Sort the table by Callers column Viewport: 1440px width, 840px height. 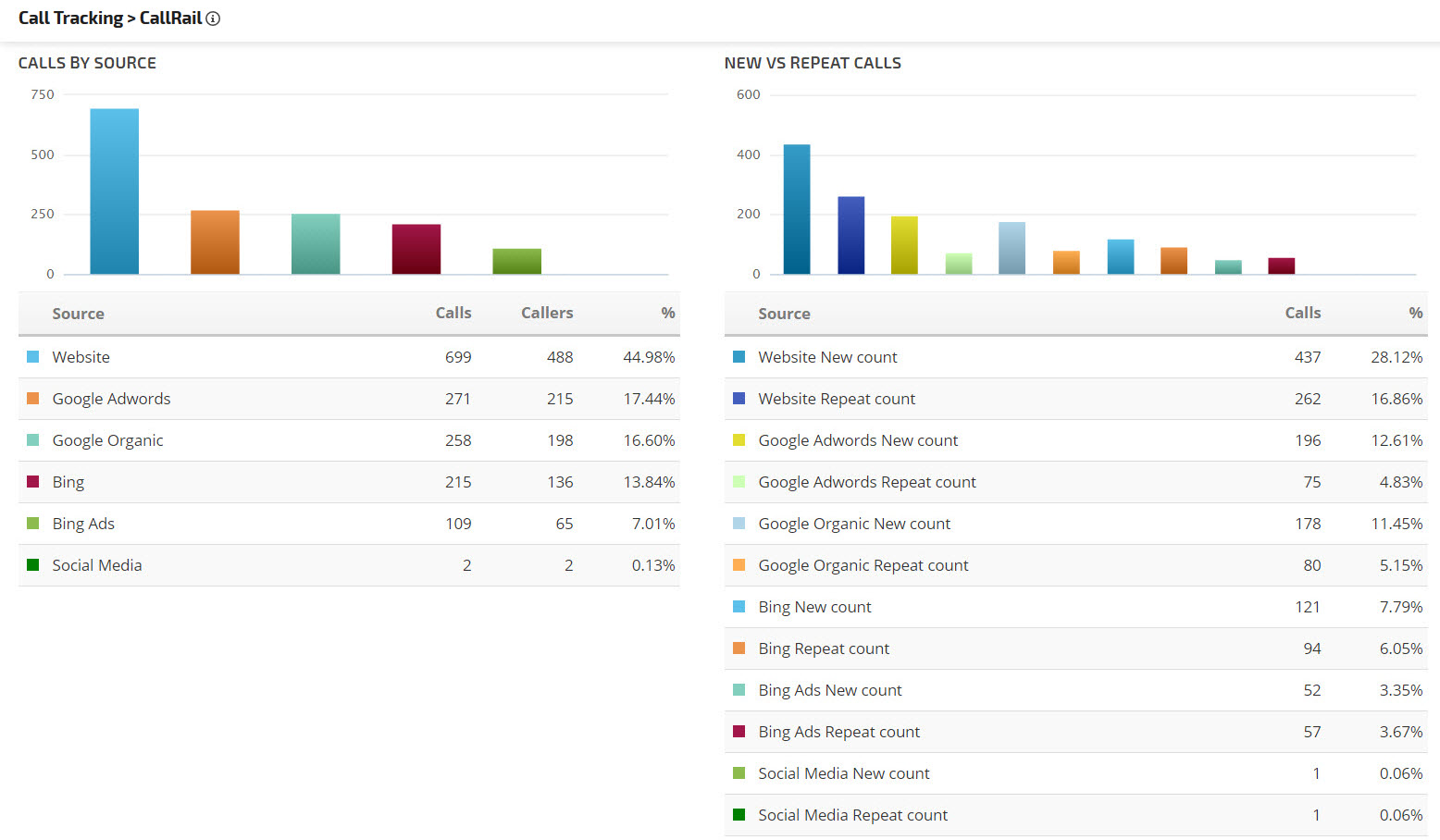546,314
